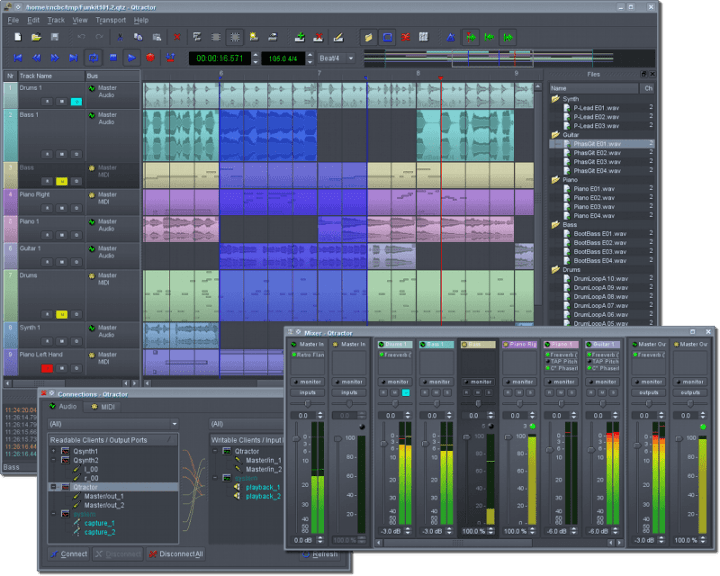This screenshot has width=720, height=576.
Task: Click the Rewind to start transport icon
Action: (x=18, y=58)
